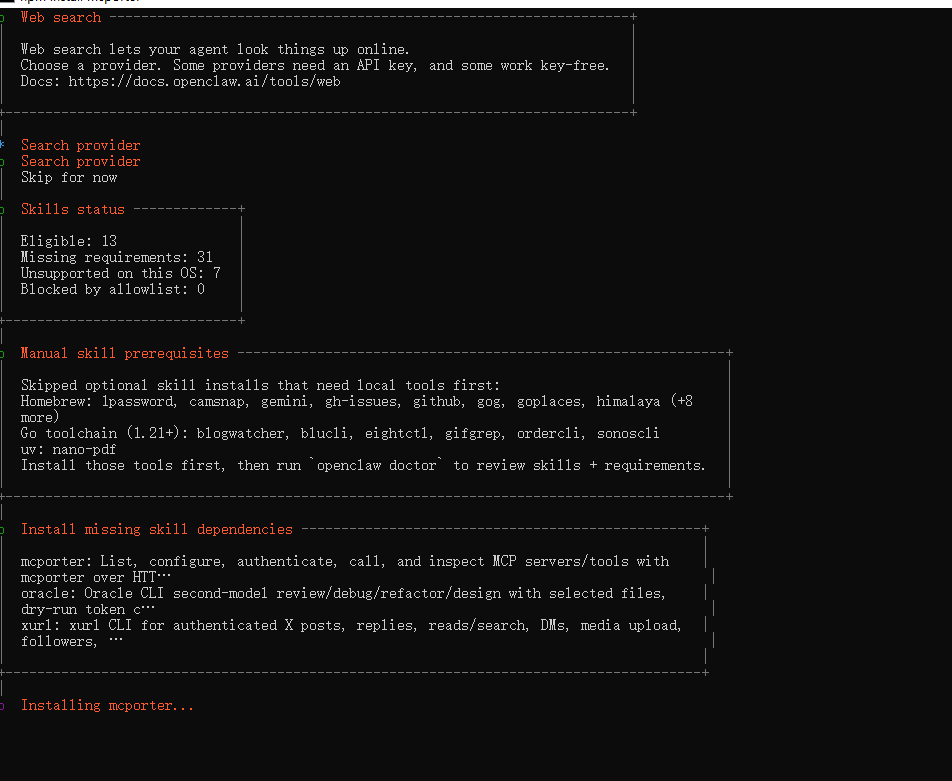The height and width of the screenshot is (781, 952).
Task: Click the `openclaw doctor` command text
Action: [376, 466]
